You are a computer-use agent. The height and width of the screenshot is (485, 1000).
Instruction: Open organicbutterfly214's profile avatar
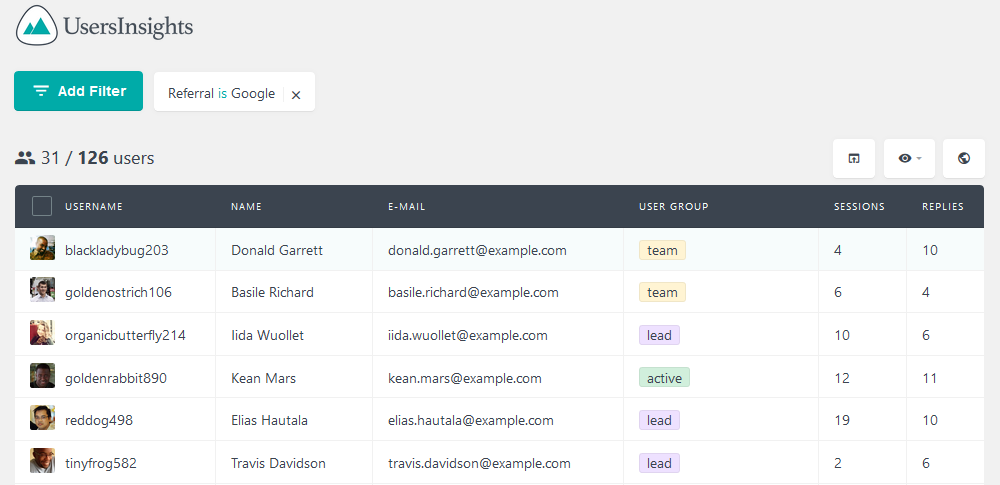(42, 333)
